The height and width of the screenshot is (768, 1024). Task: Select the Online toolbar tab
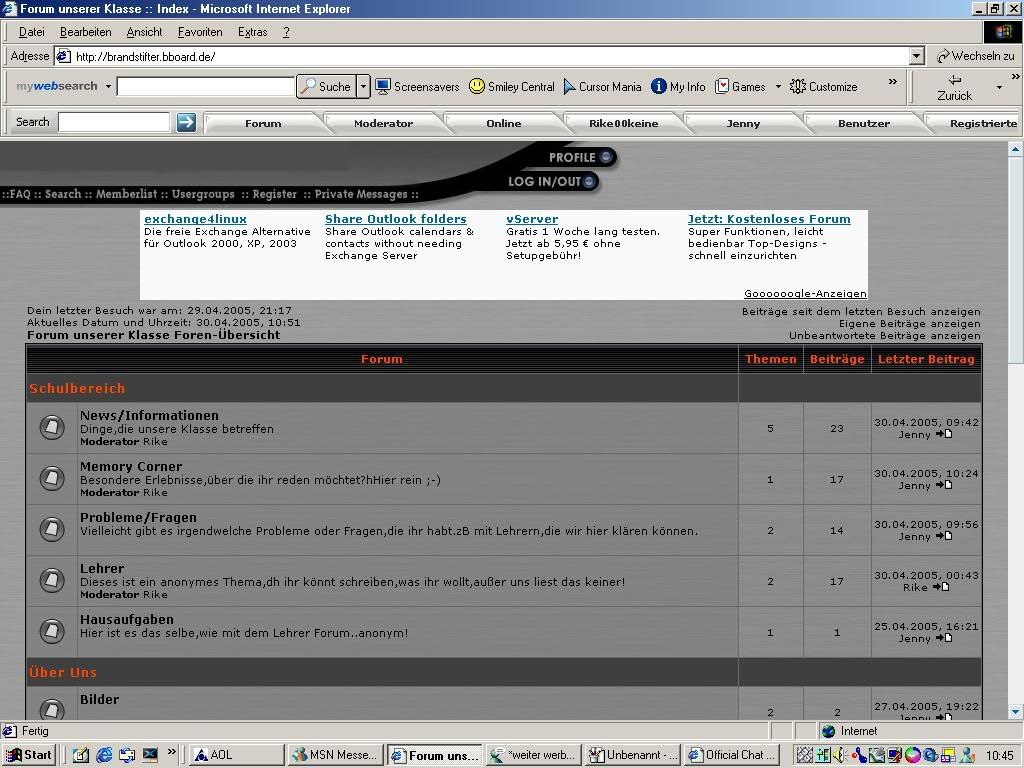pos(504,123)
